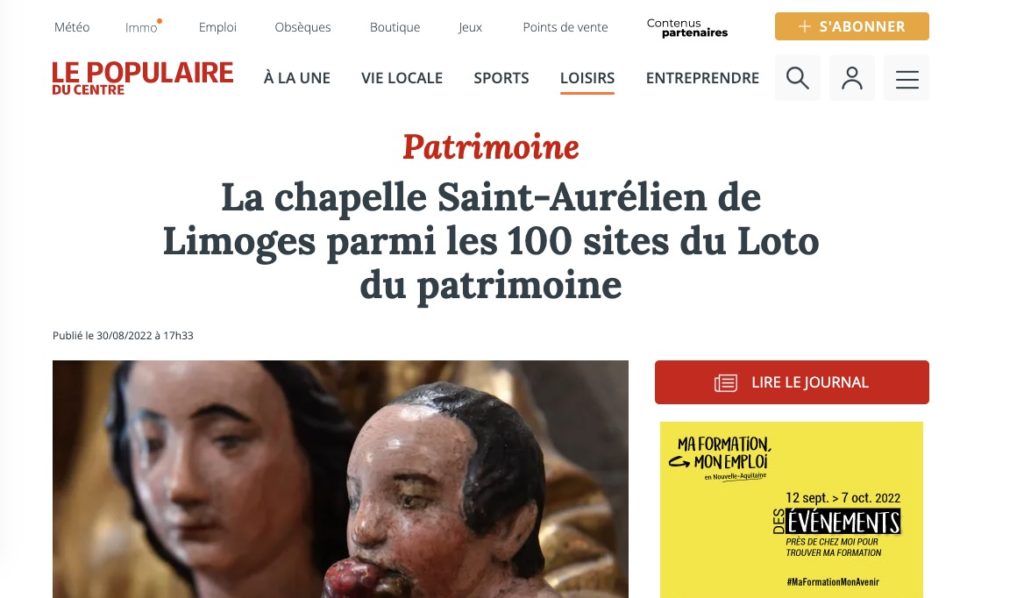Open the Météo link
The image size is (1024, 598).
point(72,27)
